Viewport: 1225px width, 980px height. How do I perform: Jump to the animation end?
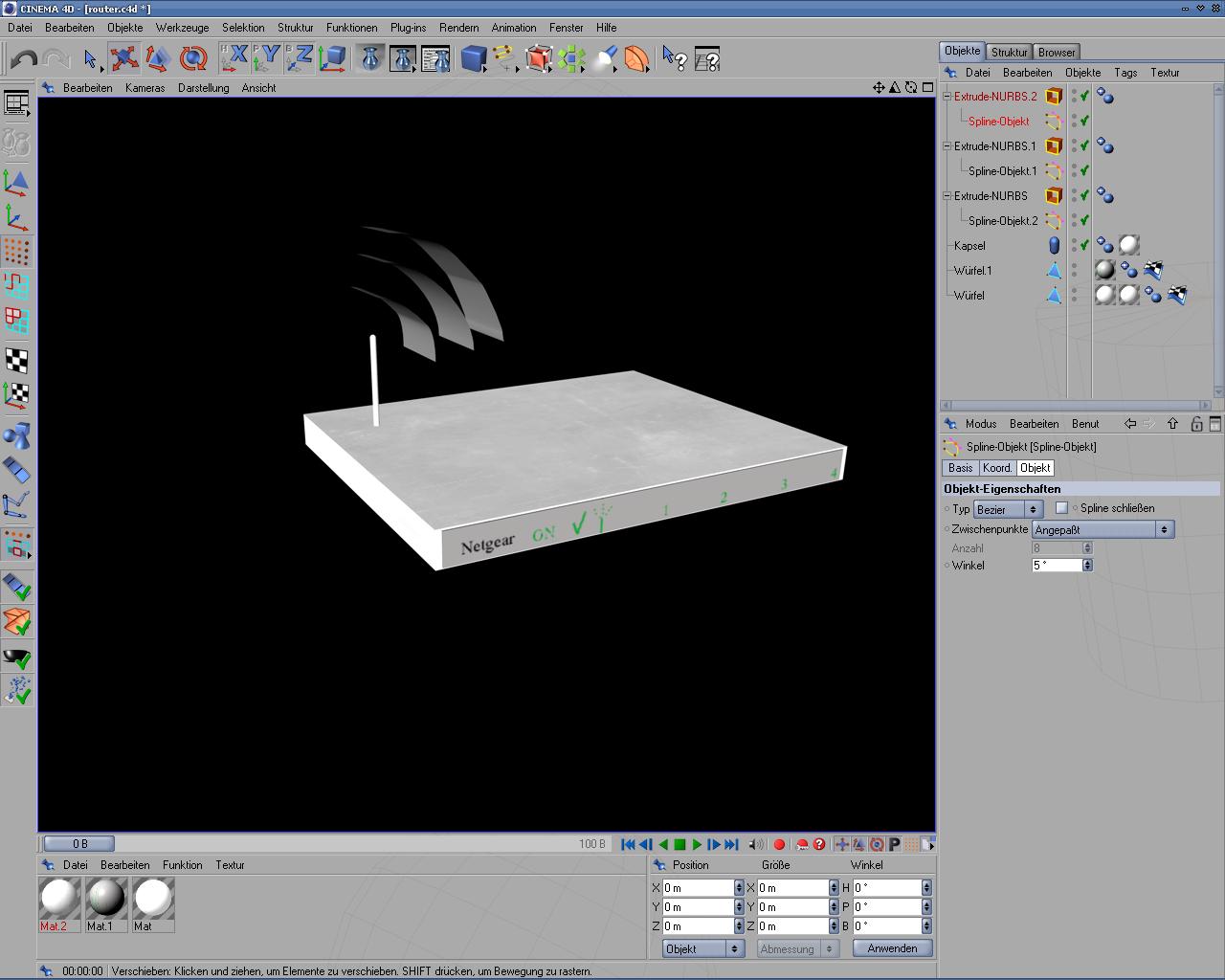[731, 844]
